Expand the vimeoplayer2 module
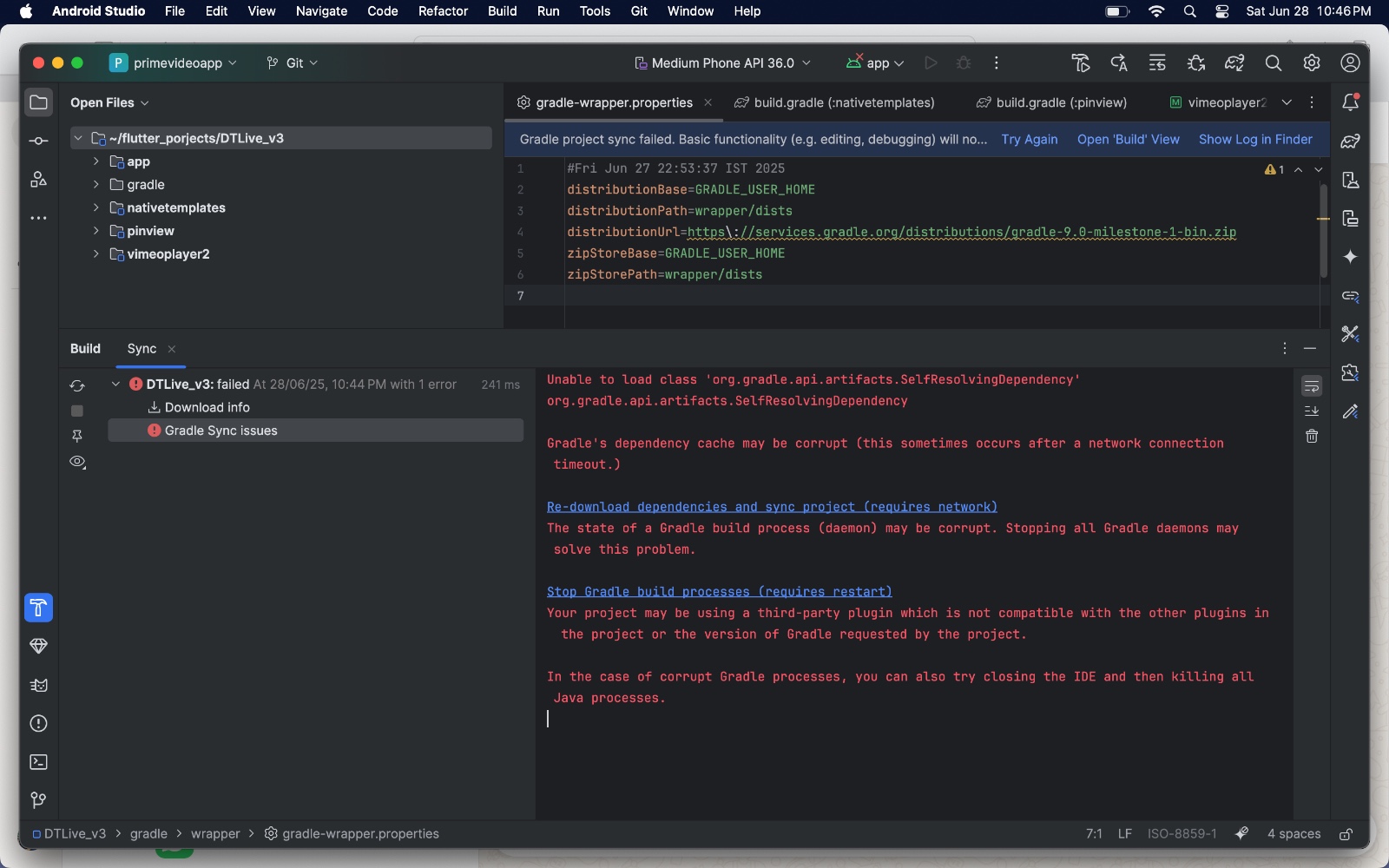This screenshot has width=1389, height=868. (96, 253)
